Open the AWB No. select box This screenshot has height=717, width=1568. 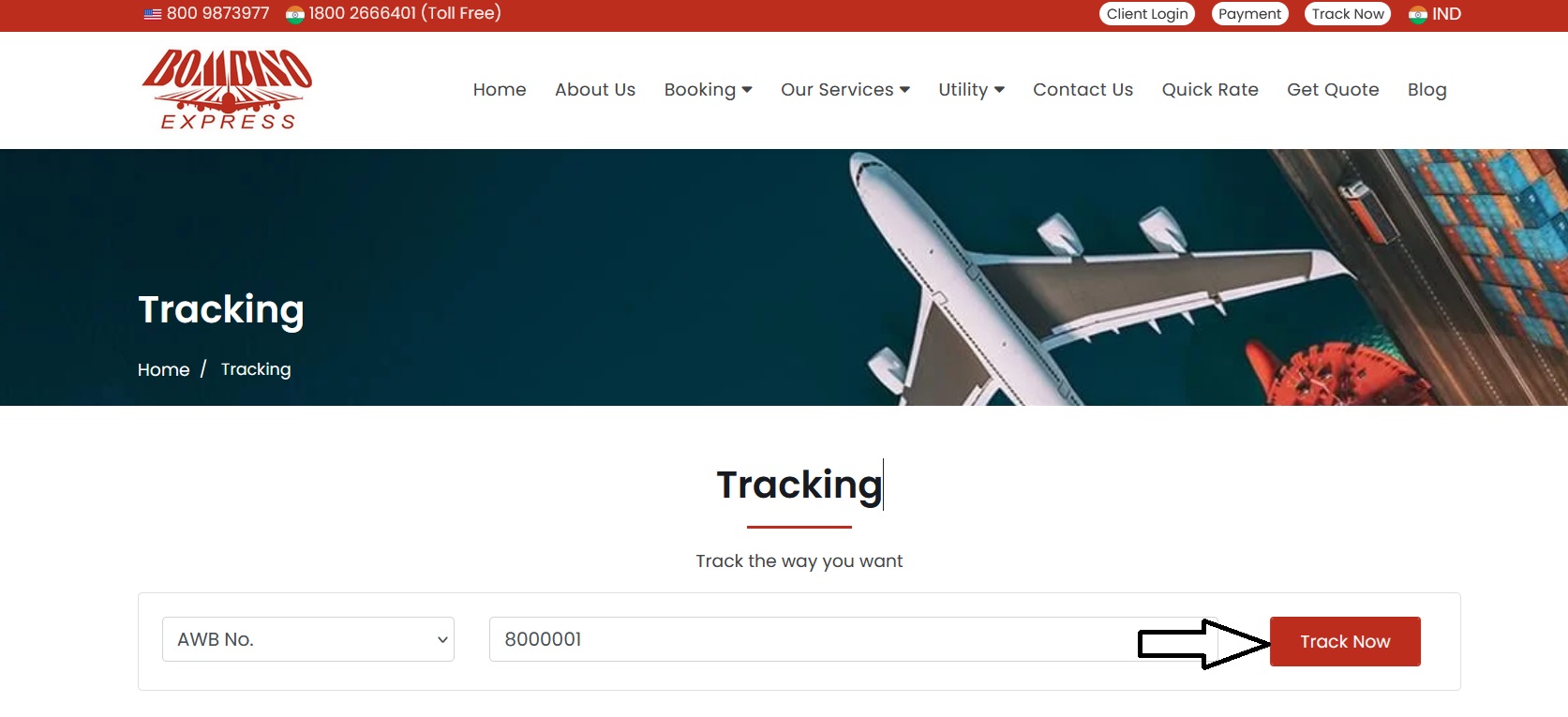click(x=308, y=639)
